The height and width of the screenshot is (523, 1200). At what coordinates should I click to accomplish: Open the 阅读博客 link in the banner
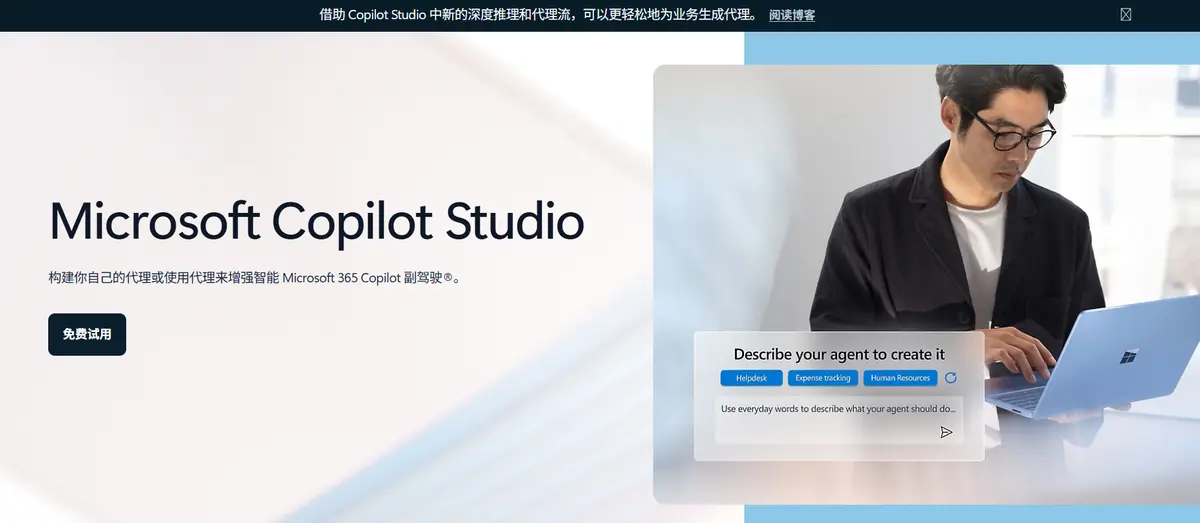point(792,15)
